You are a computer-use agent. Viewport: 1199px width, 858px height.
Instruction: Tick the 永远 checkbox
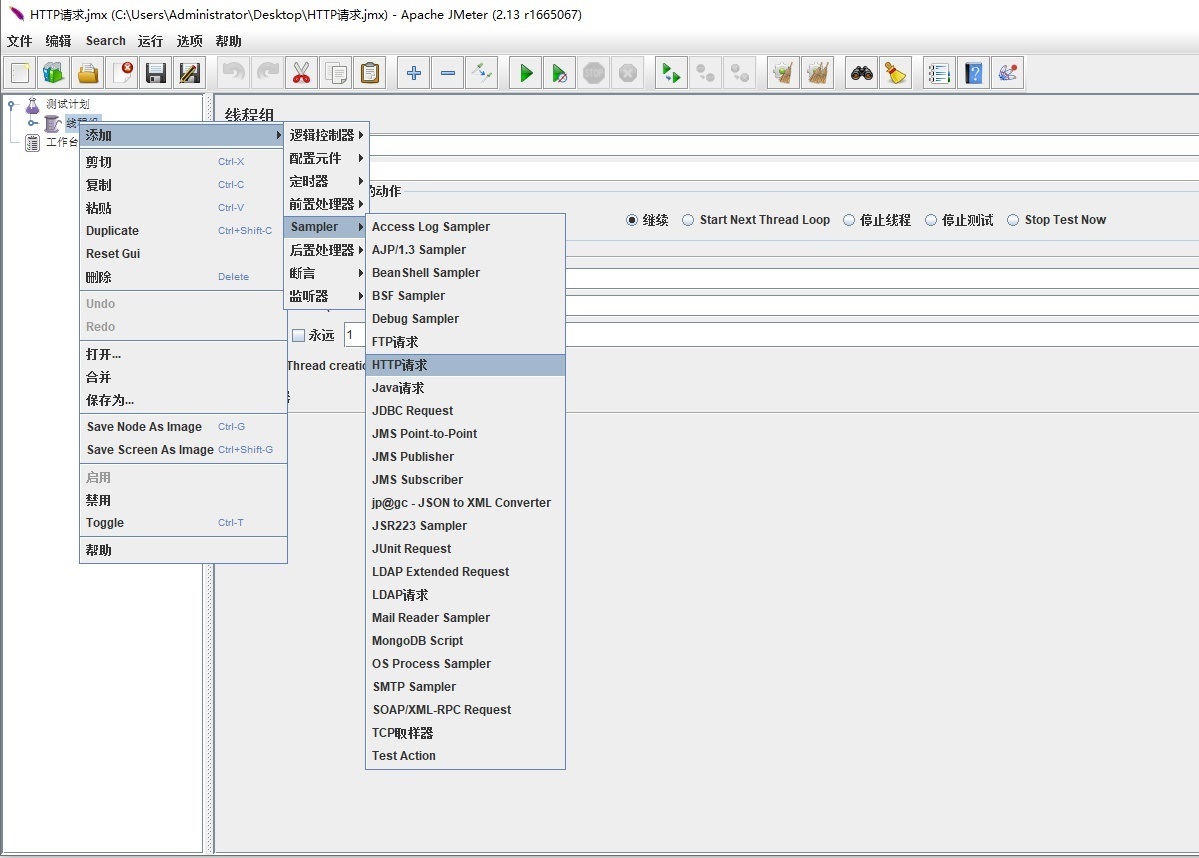(x=299, y=336)
